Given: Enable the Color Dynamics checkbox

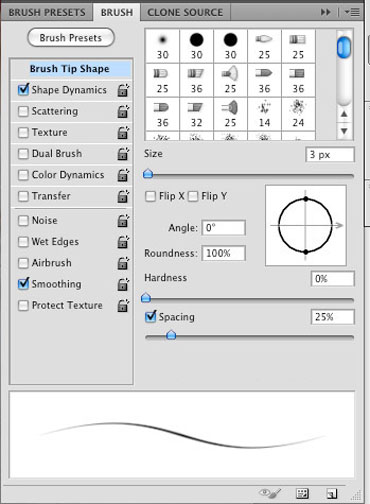Looking at the screenshot, I should pyautogui.click(x=23, y=175).
